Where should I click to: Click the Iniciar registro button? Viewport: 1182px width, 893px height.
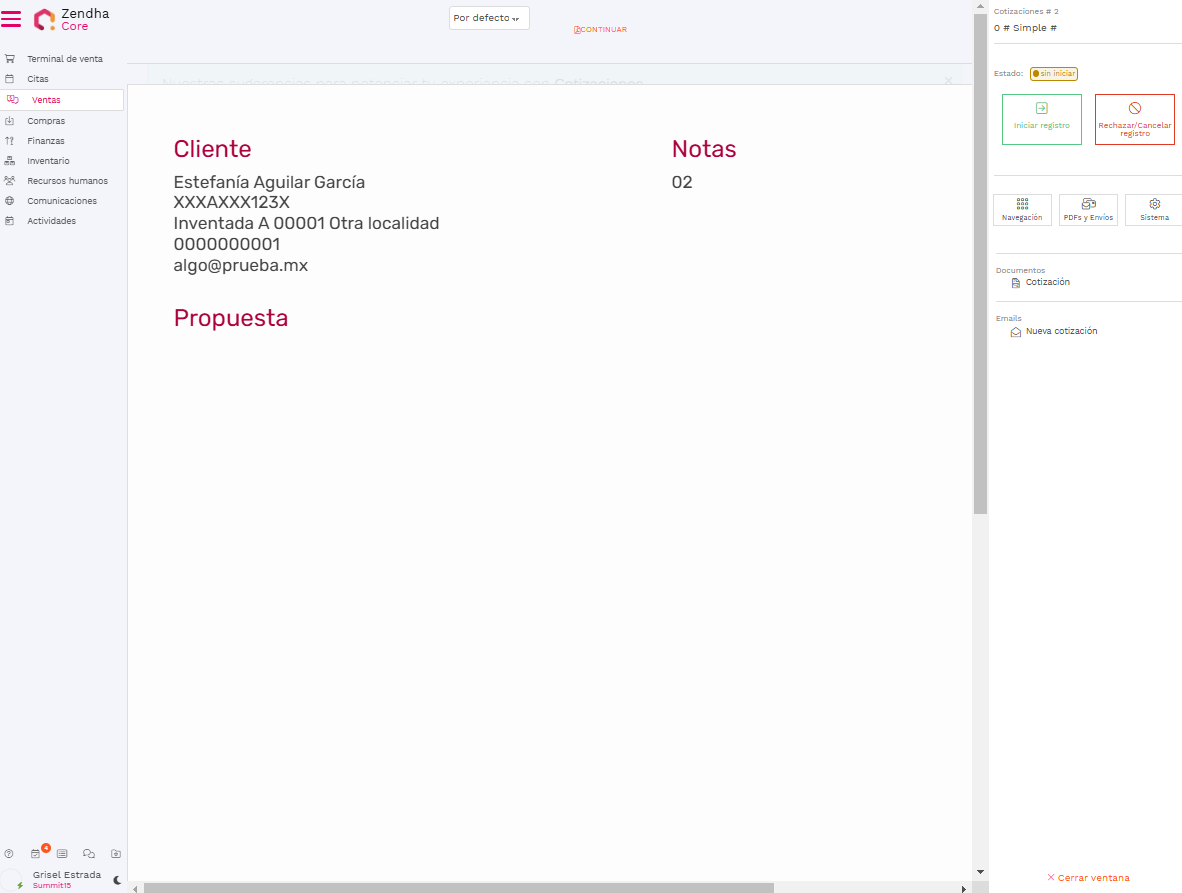pos(1041,119)
